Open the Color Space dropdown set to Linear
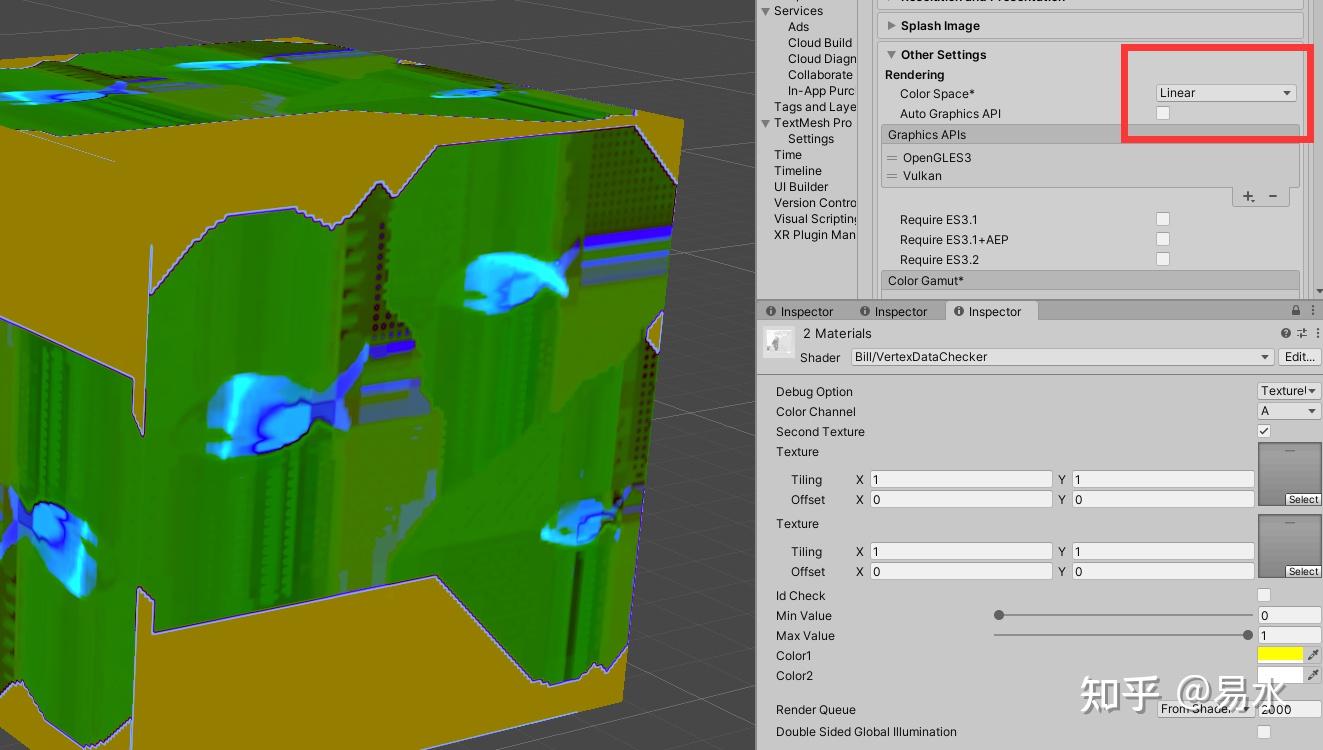This screenshot has width=1323, height=750. coord(1225,92)
